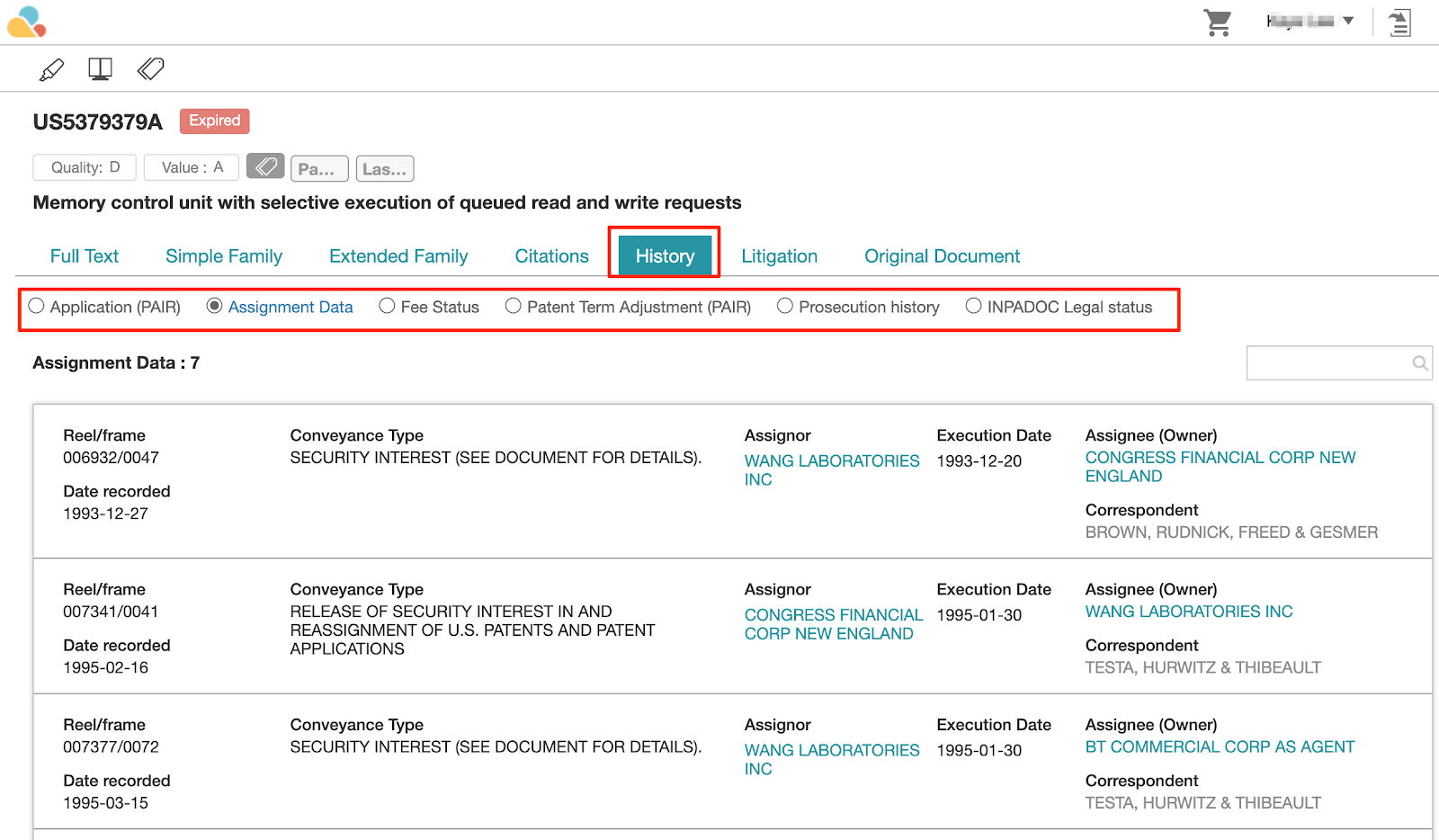This screenshot has height=840, width=1439.
Task: Open the Full Text tab
Action: [x=85, y=256]
